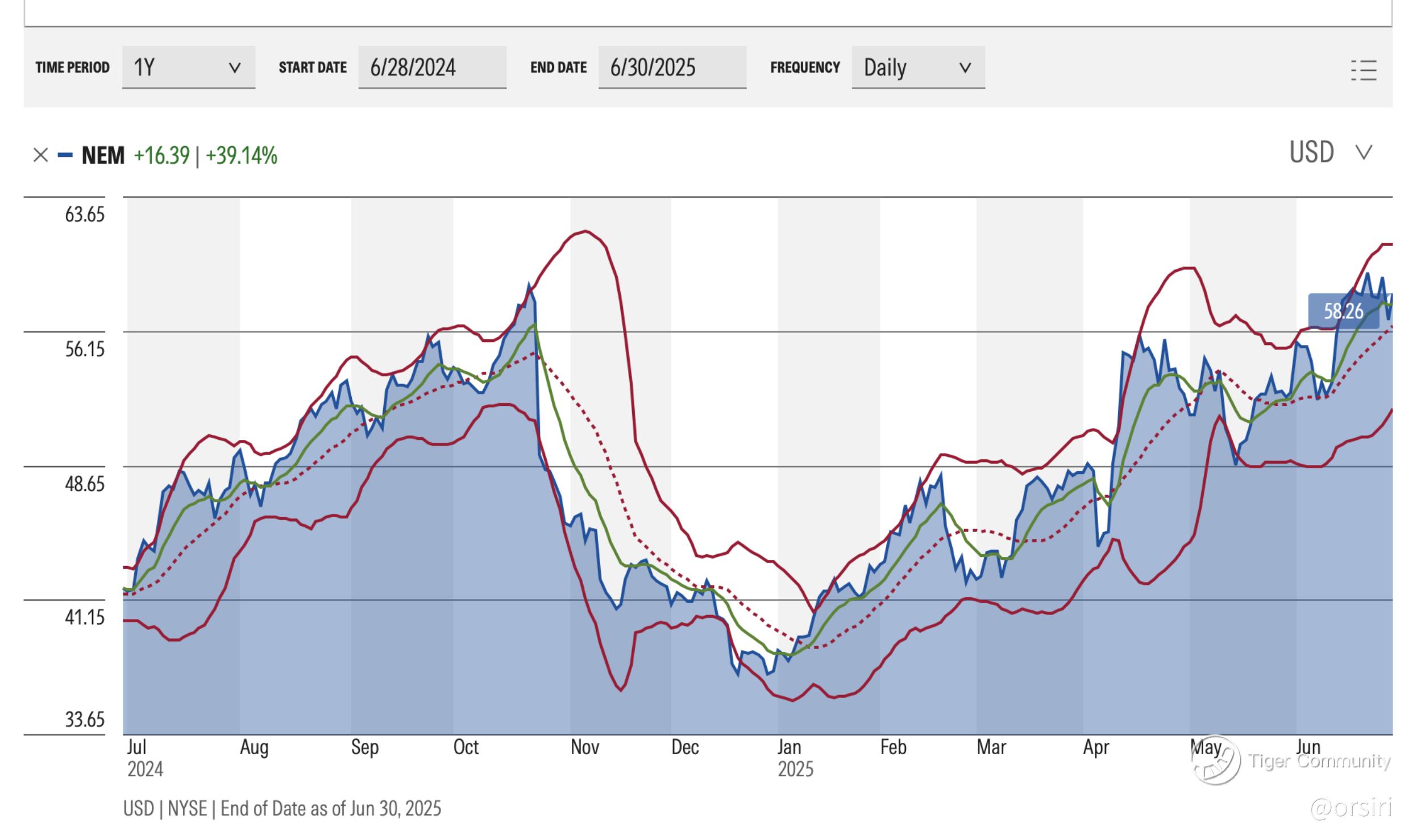Remove the NEM series with the X icon
Viewport: 1421px width, 840px height.
point(40,155)
